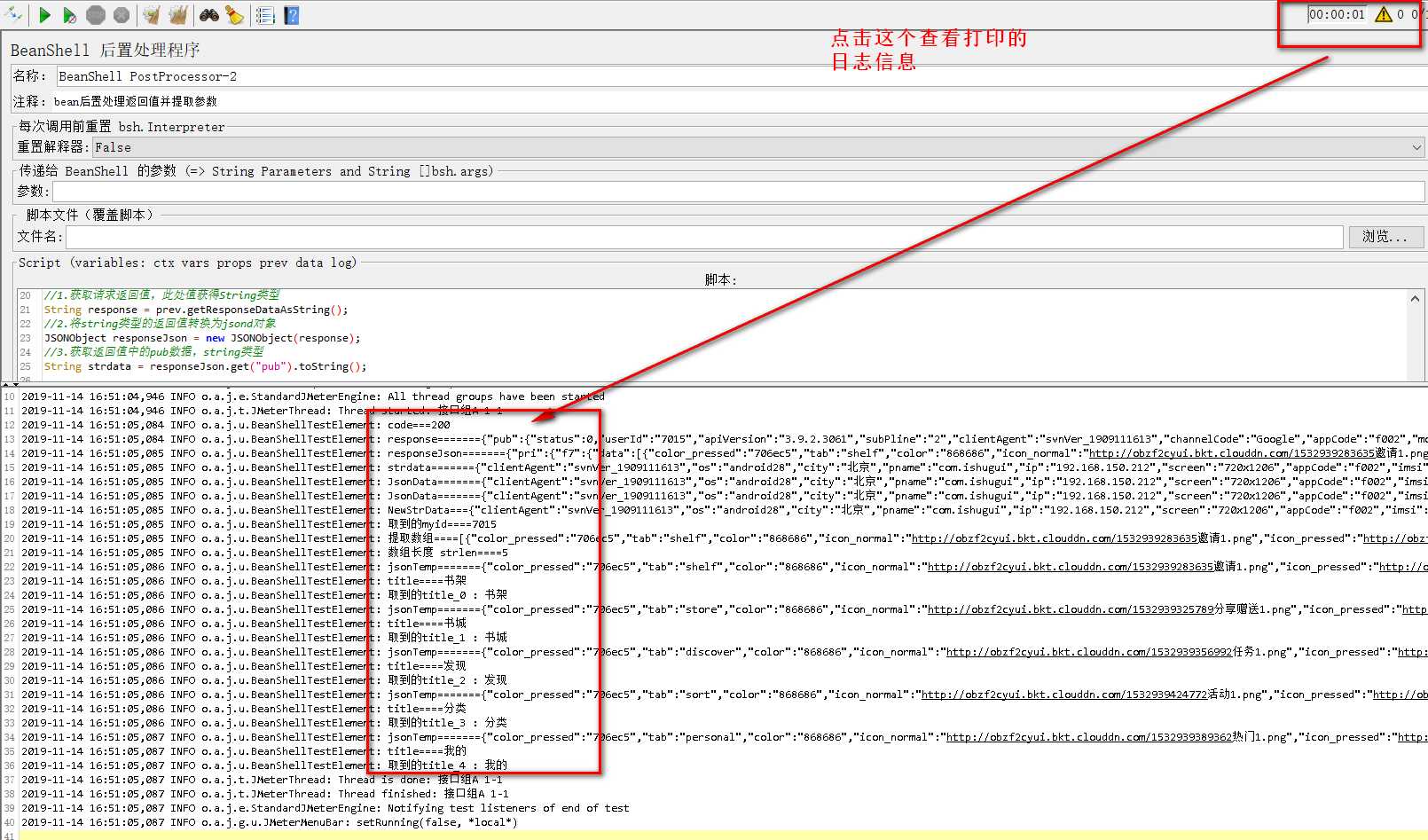Click Start no pauses icon
This screenshot has width=1428, height=840.
point(69,15)
